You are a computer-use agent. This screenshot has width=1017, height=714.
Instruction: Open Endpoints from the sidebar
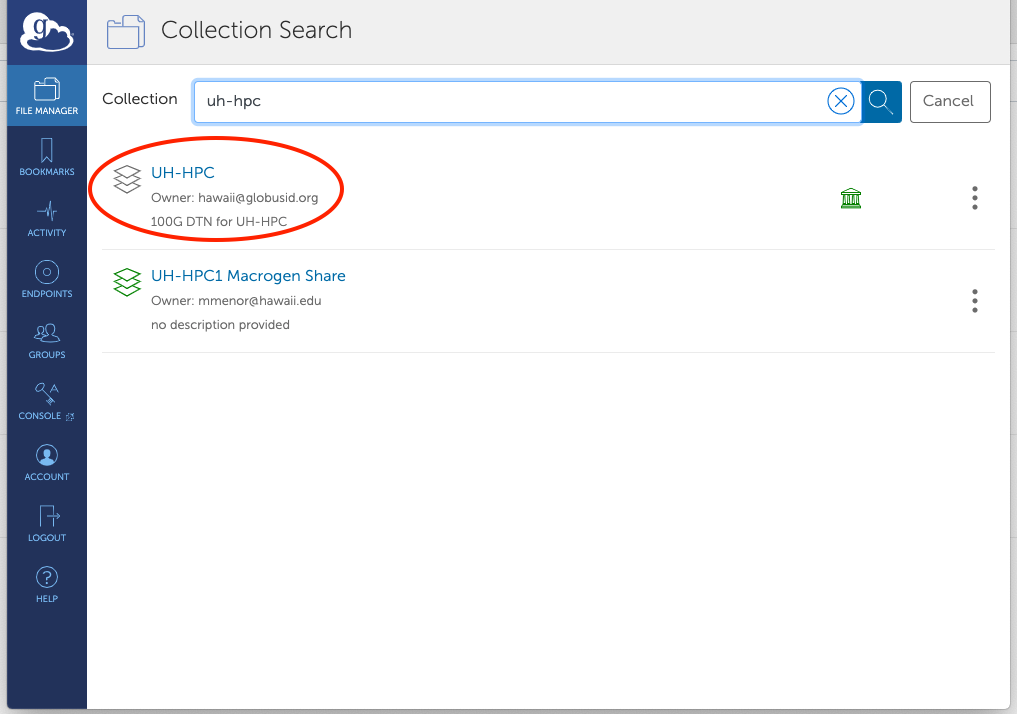pyautogui.click(x=47, y=280)
